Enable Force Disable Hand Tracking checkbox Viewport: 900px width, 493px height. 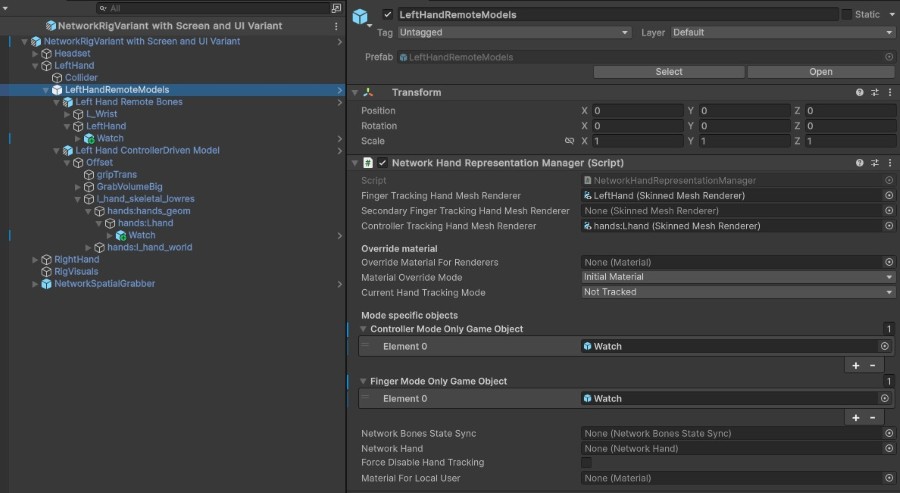[x=586, y=463]
